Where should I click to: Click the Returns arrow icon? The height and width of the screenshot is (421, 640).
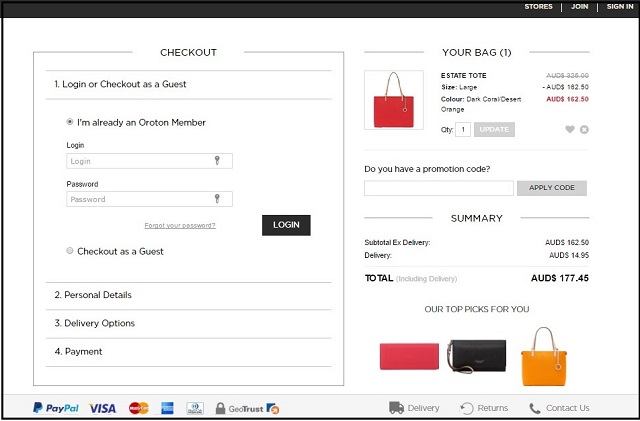467,408
